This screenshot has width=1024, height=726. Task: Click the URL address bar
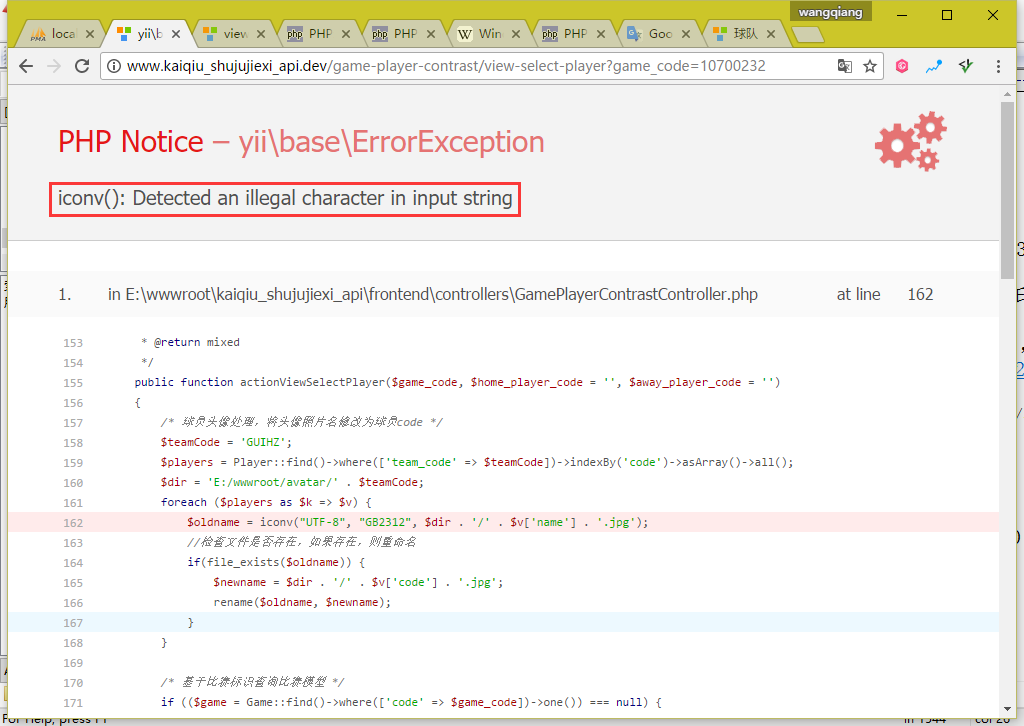(x=470, y=66)
